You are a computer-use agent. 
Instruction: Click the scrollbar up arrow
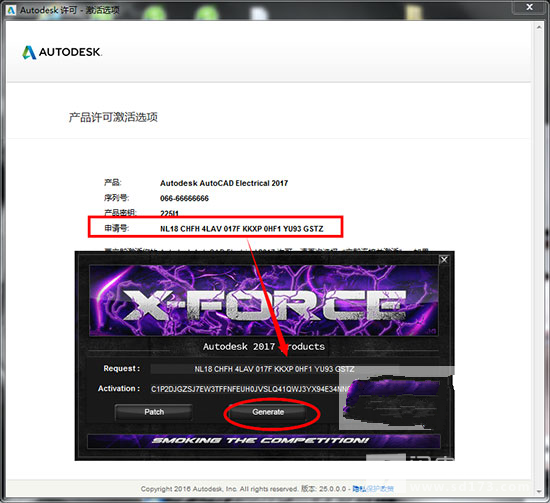point(539,27)
